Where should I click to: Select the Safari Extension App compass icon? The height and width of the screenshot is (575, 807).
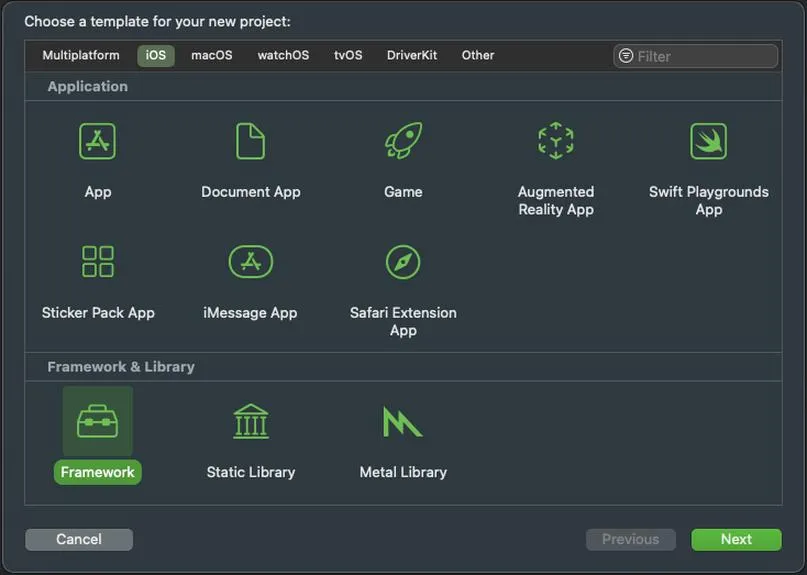tap(403, 262)
